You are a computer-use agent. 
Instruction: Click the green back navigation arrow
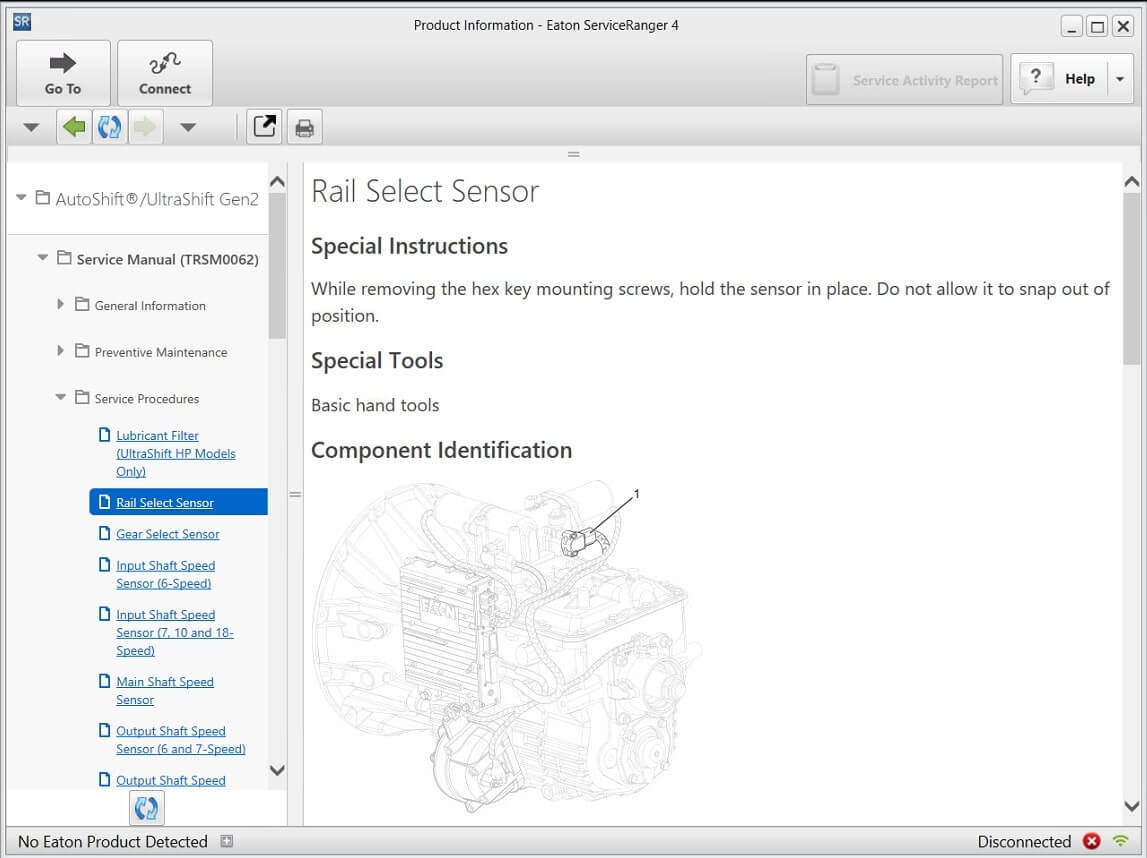(74, 127)
